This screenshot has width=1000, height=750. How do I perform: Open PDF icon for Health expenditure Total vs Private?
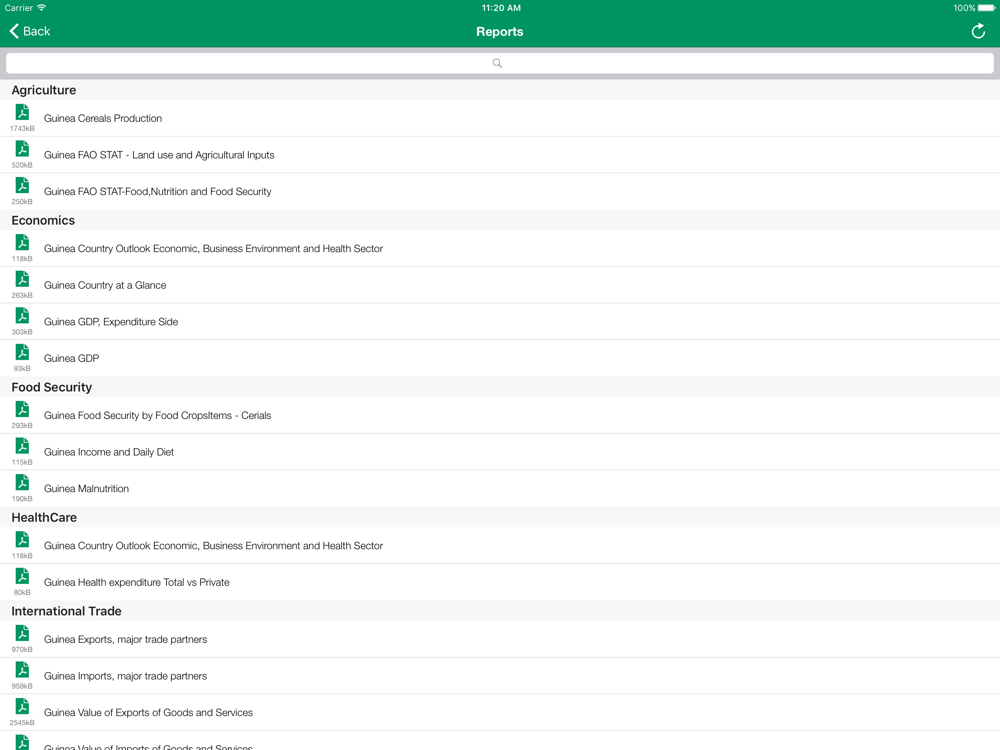22,576
